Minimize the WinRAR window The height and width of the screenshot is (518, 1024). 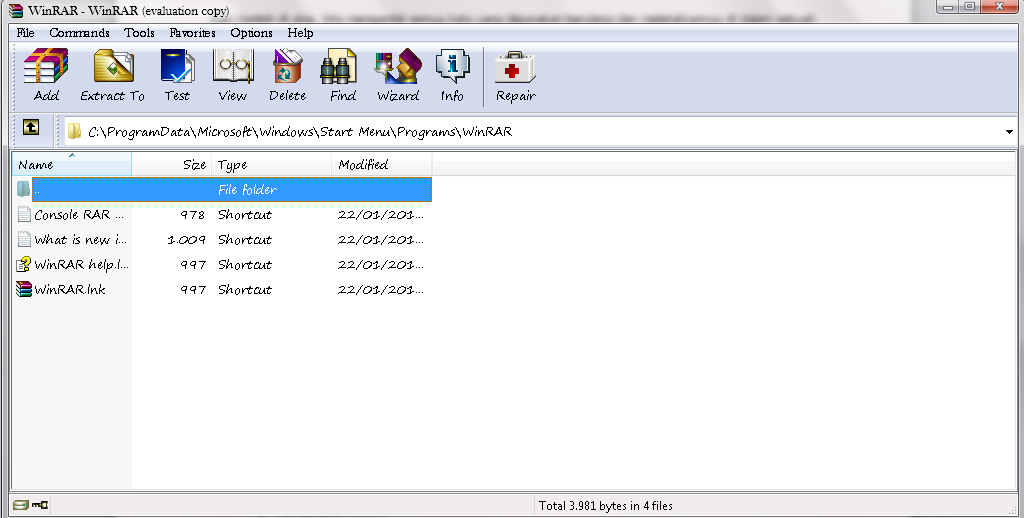947,7
